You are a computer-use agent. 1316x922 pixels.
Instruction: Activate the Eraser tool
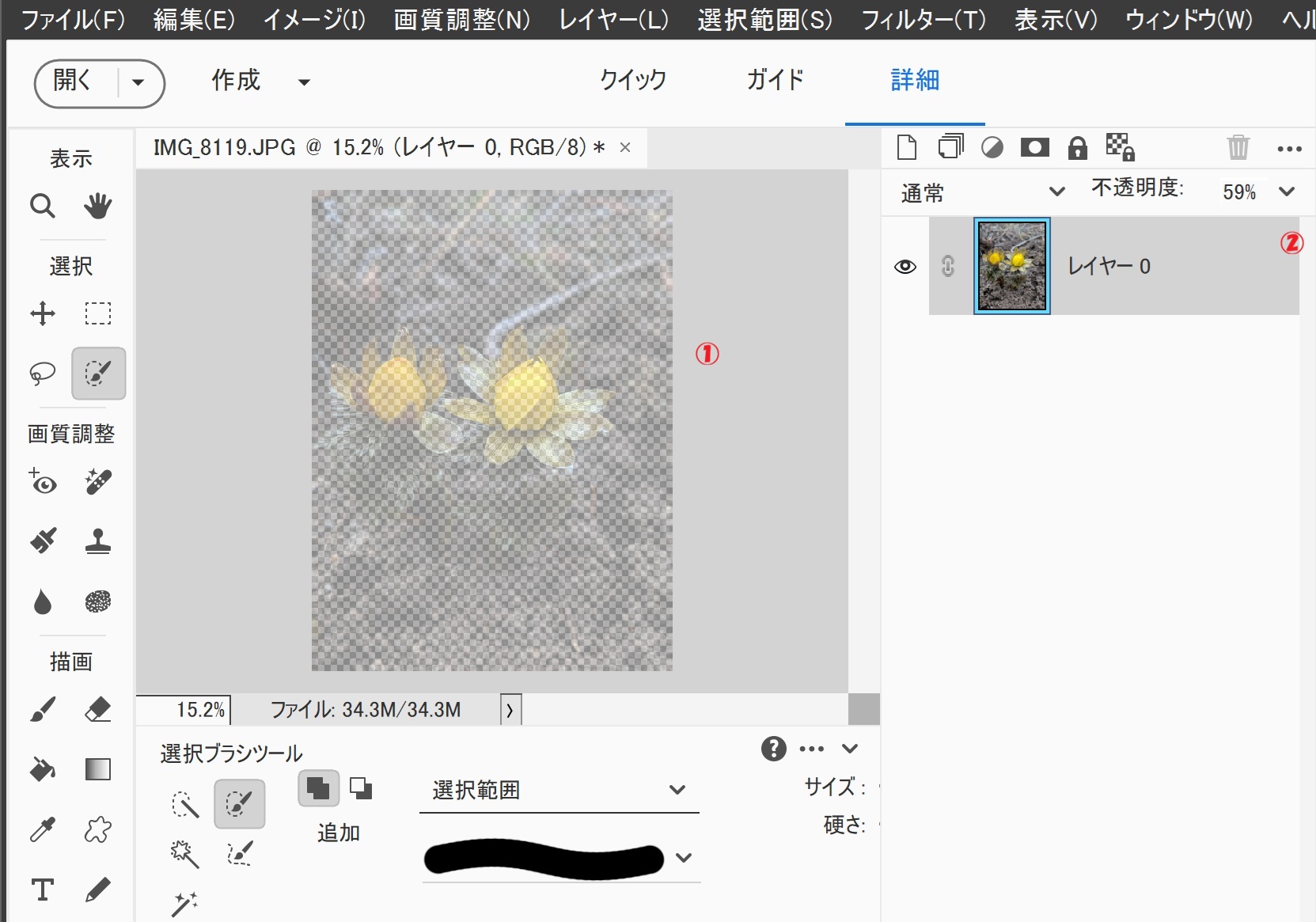pyautogui.click(x=98, y=709)
